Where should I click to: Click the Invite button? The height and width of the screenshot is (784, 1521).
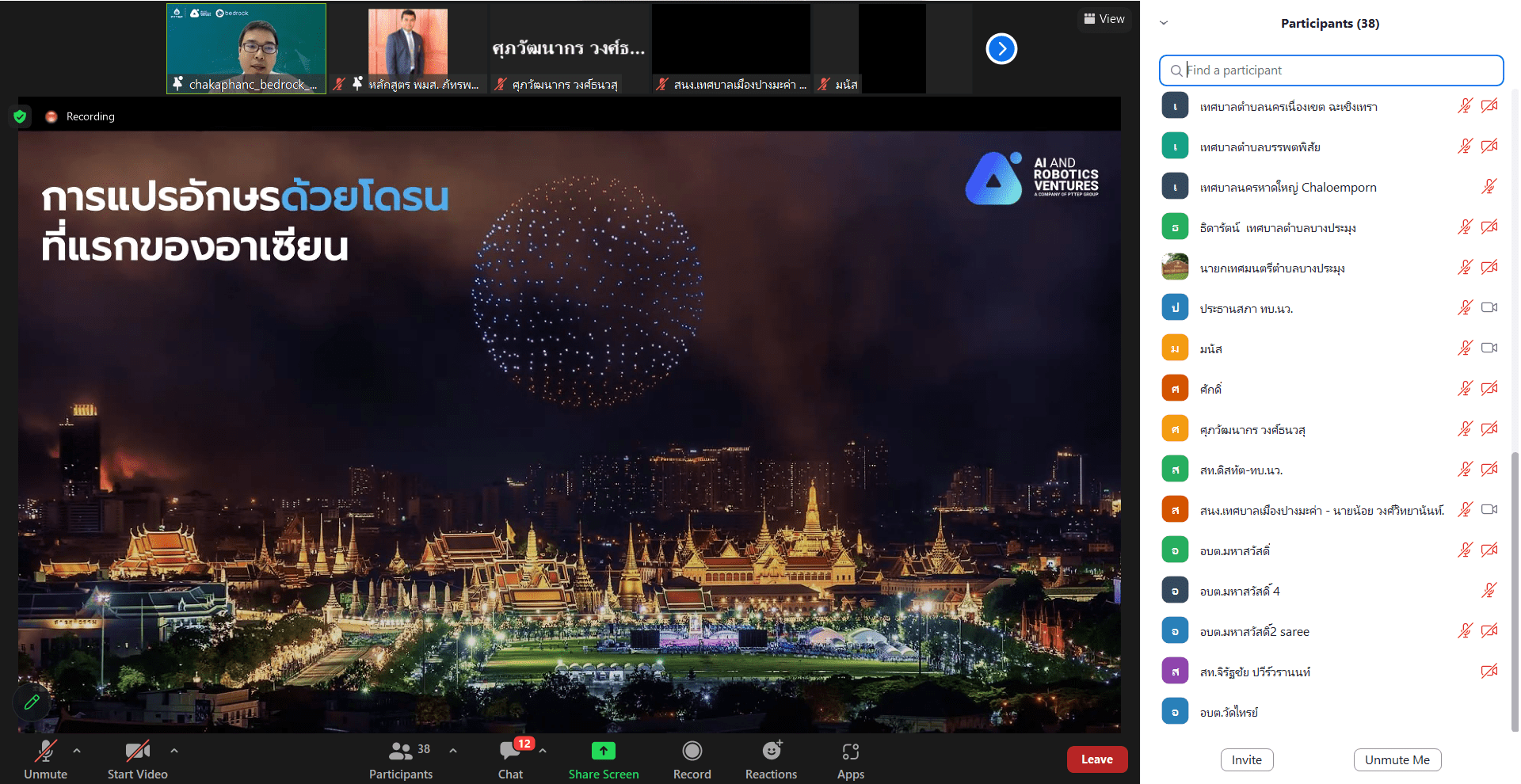[x=1246, y=759]
